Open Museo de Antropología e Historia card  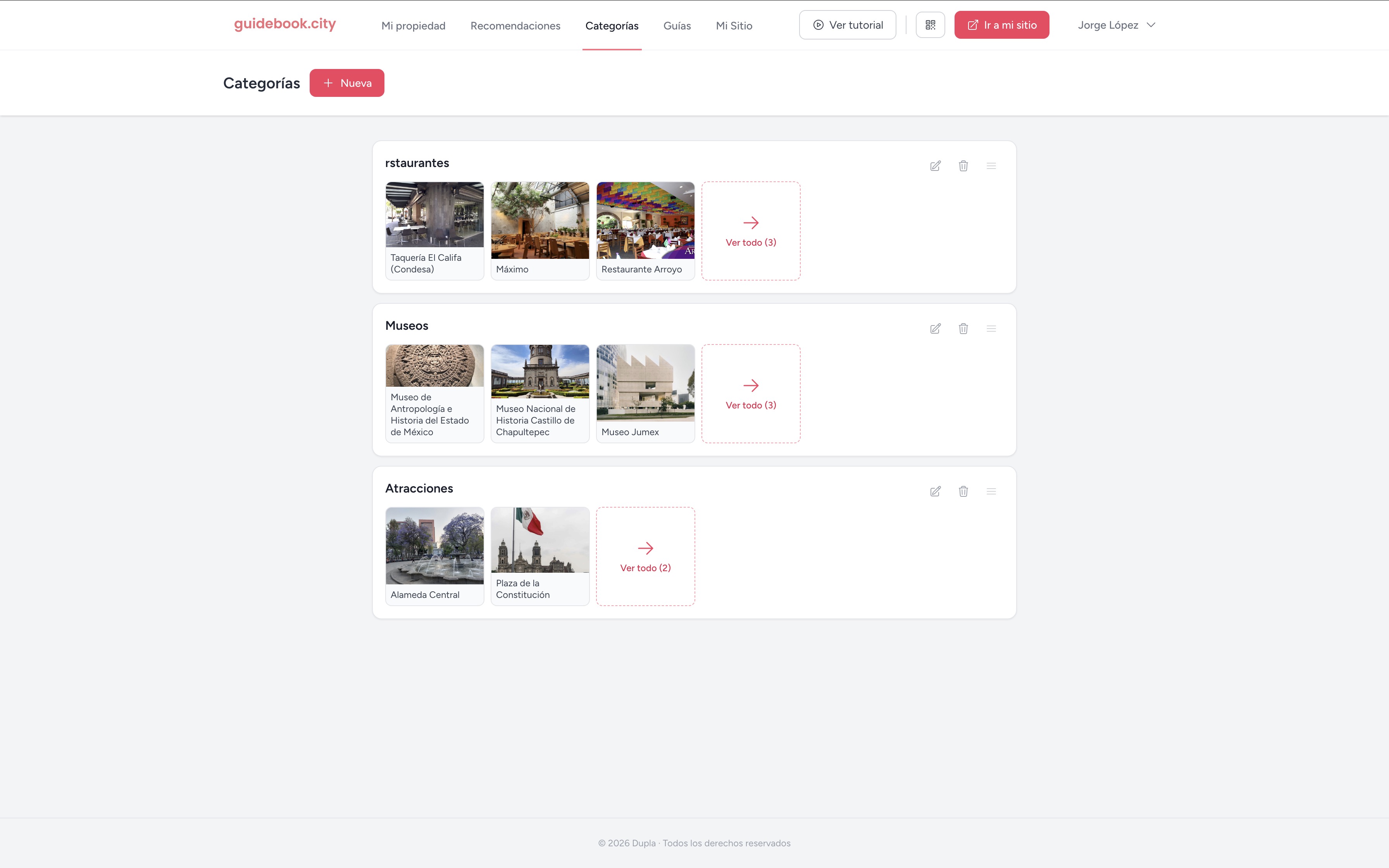(x=434, y=394)
